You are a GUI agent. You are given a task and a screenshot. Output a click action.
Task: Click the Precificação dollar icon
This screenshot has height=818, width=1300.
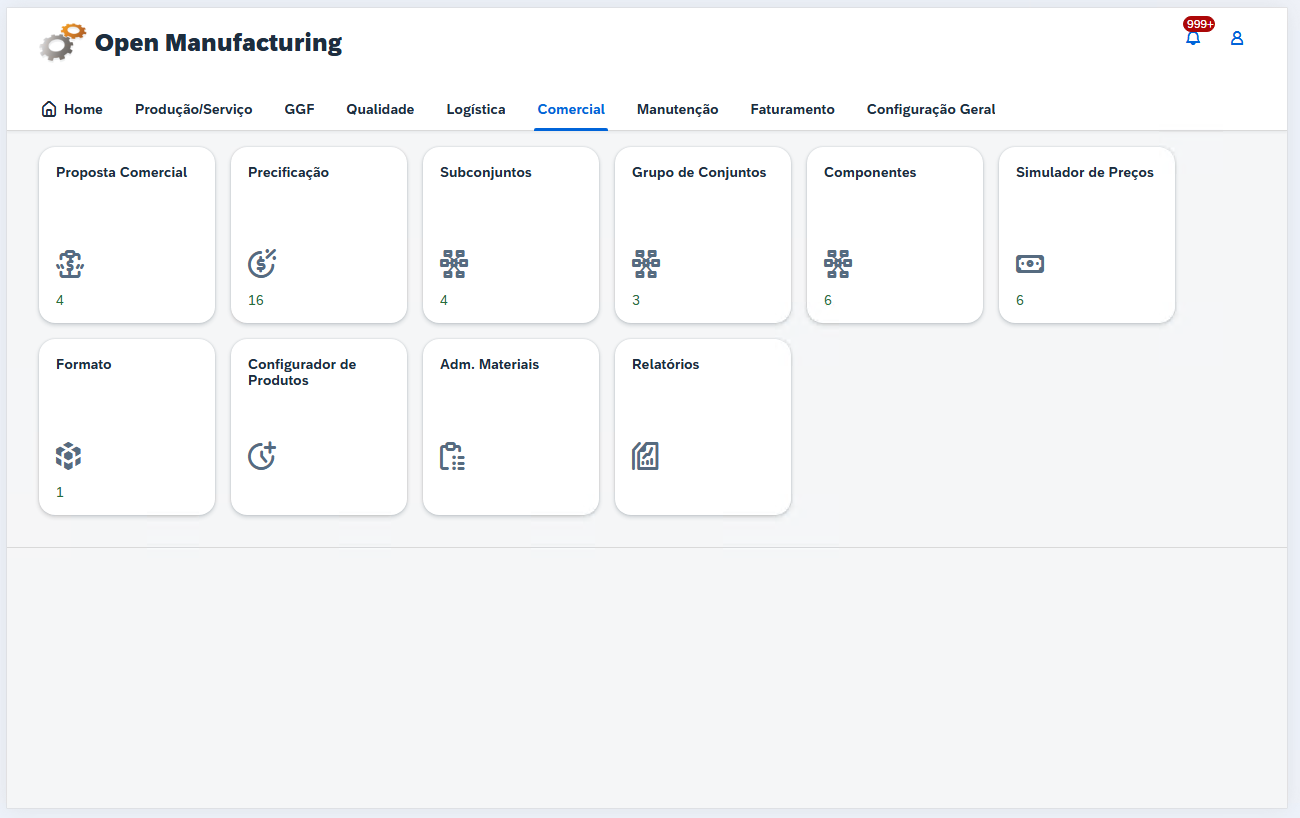pos(262,264)
